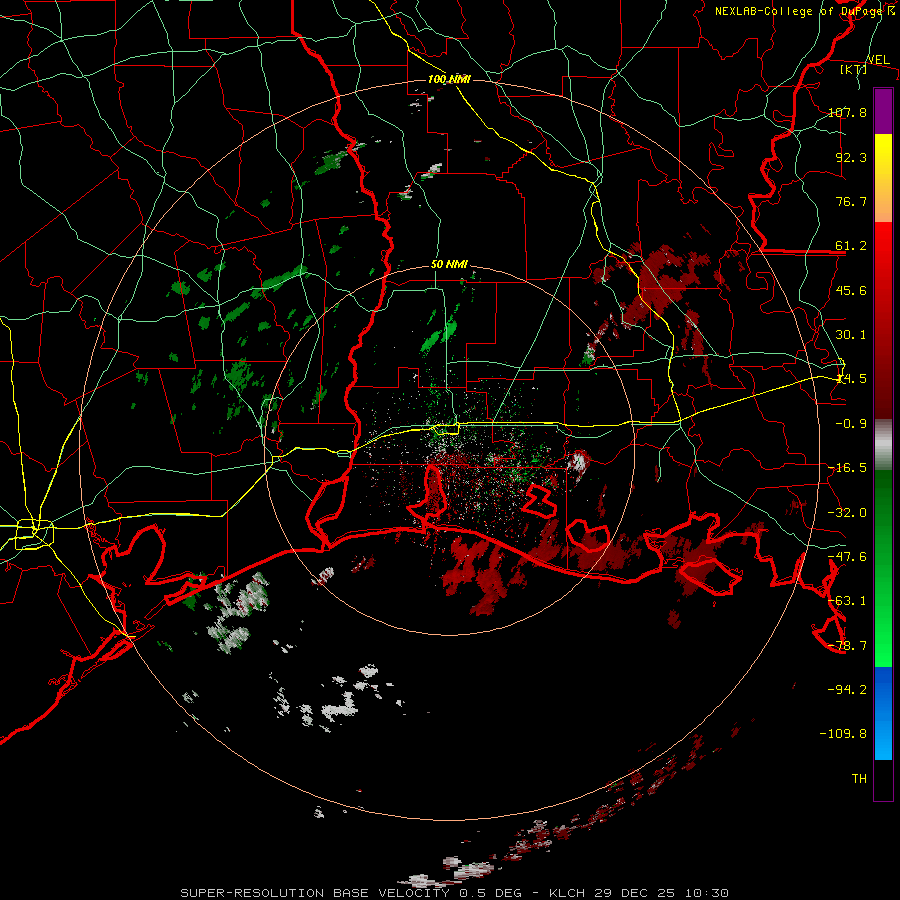The height and width of the screenshot is (900, 900).
Task: Click the SUPER-RESOLUTION BASE VELOCITY product title
Action: [316, 893]
